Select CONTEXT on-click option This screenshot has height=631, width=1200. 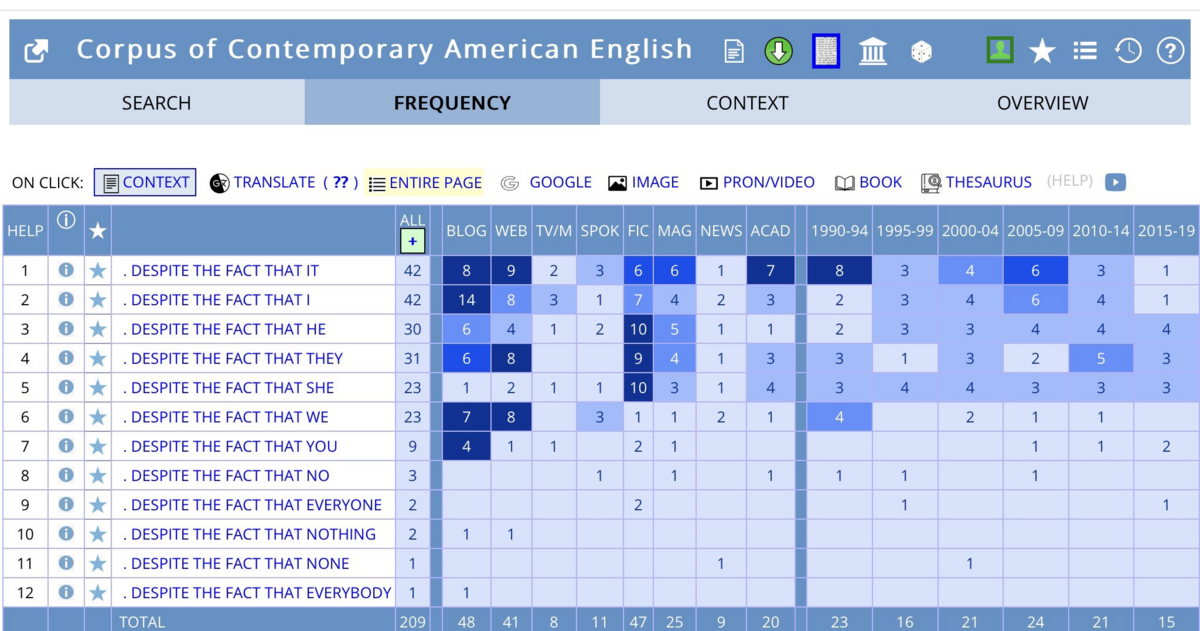pyautogui.click(x=145, y=182)
